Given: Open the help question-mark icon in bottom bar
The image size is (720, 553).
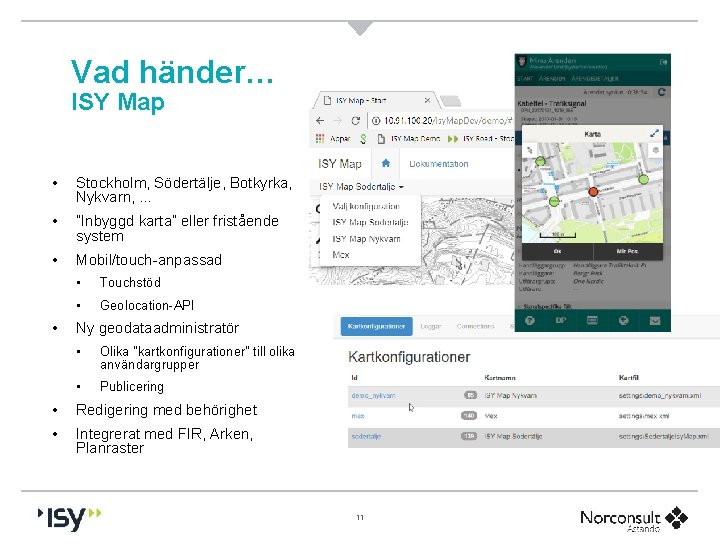Looking at the screenshot, I should point(529,321).
